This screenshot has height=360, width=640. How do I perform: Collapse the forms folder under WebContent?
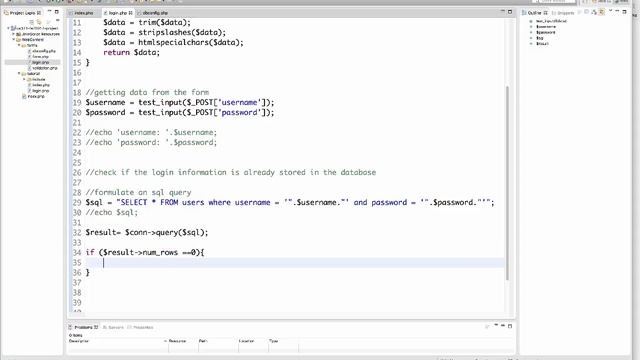click(x=19, y=46)
